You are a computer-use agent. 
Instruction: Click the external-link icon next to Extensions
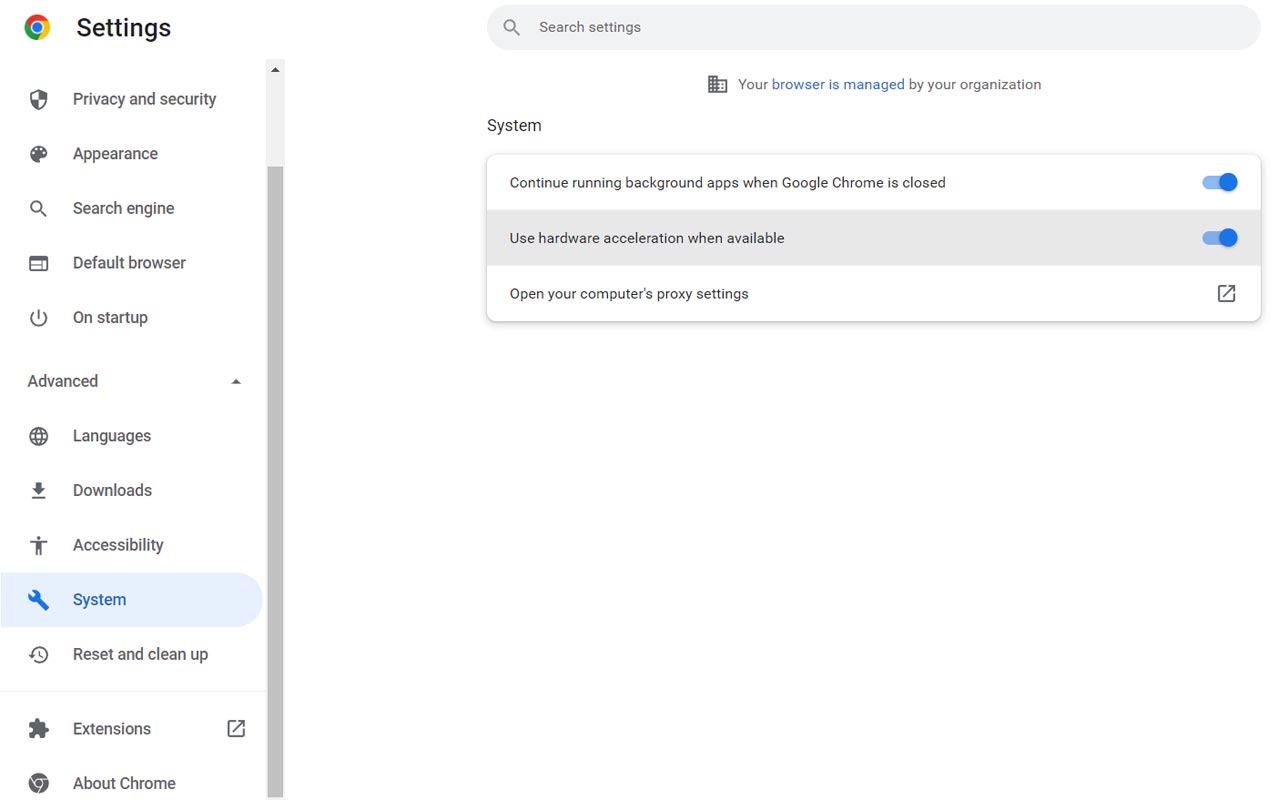click(x=236, y=728)
